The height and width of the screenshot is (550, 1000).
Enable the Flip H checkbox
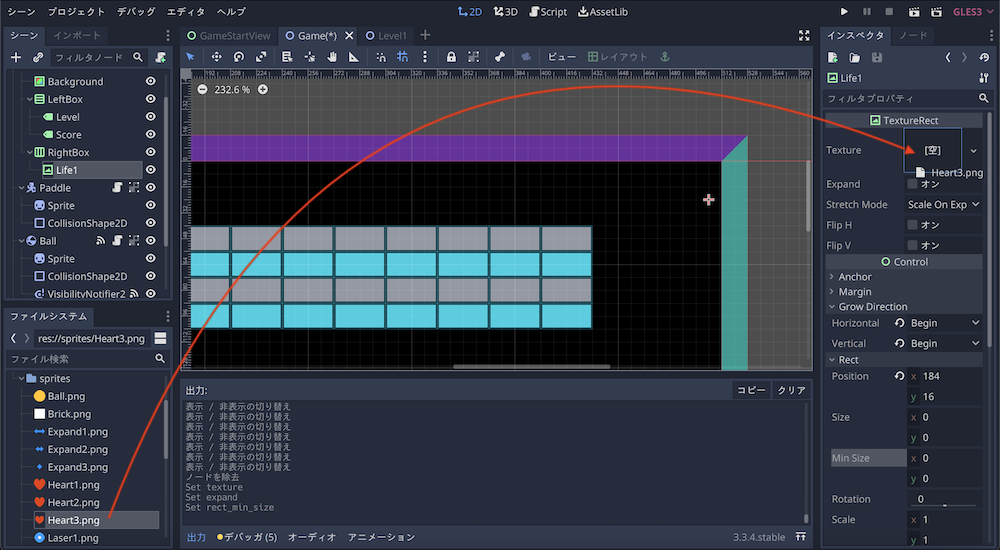913,225
